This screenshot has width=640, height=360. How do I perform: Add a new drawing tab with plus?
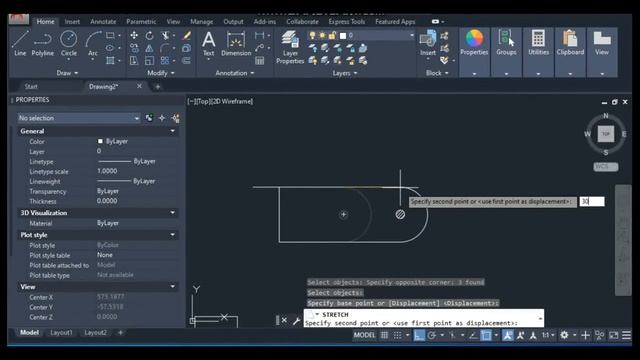pos(158,87)
